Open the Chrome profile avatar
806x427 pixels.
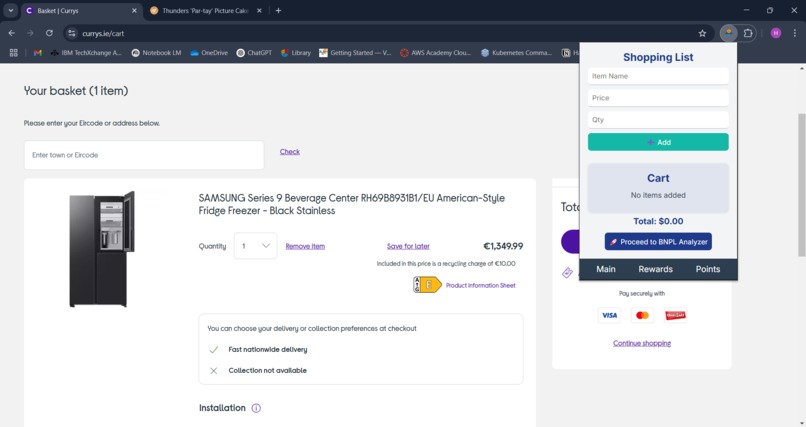pyautogui.click(x=776, y=33)
